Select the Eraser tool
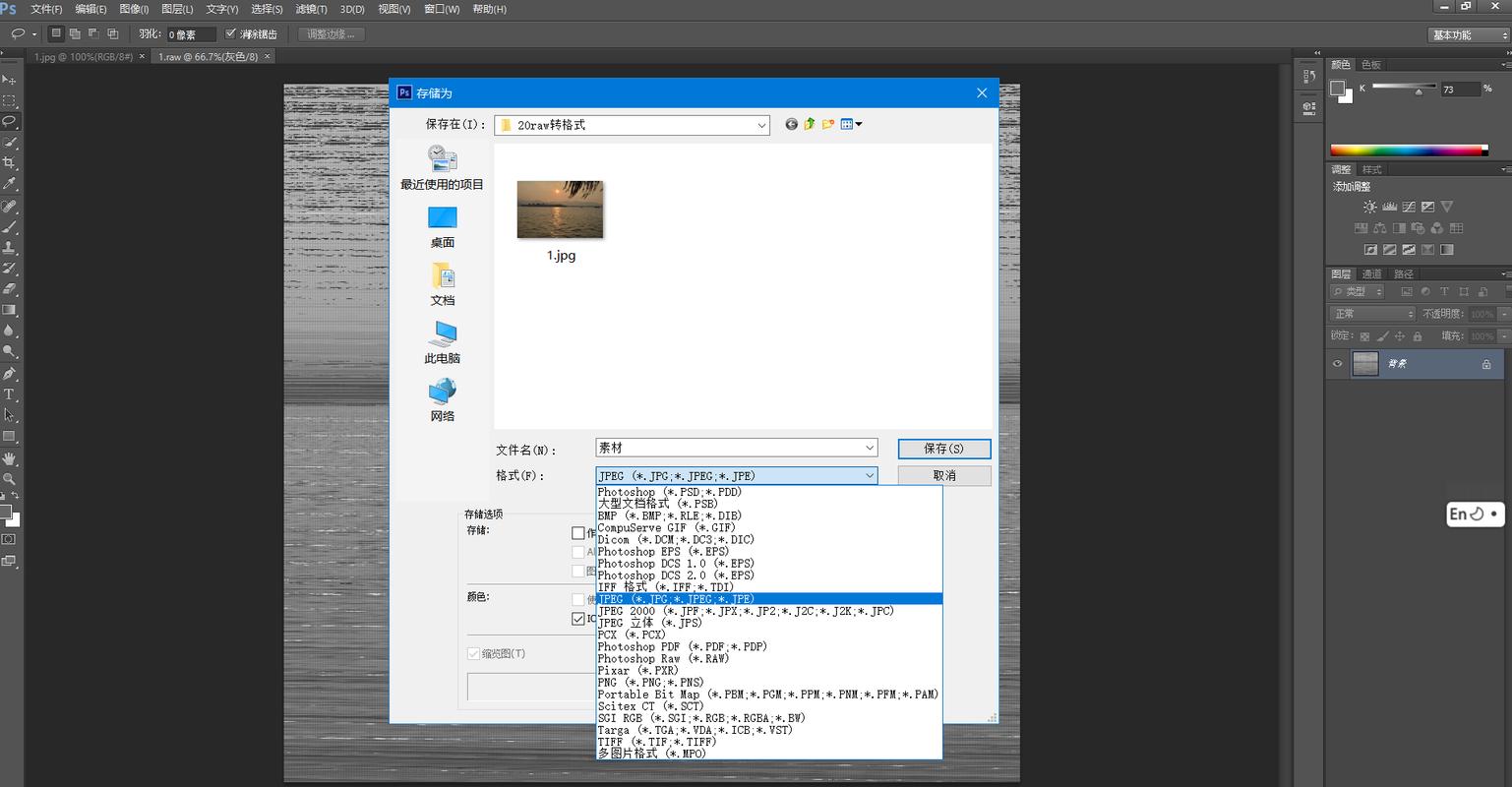The width and height of the screenshot is (1512, 787). point(9,289)
